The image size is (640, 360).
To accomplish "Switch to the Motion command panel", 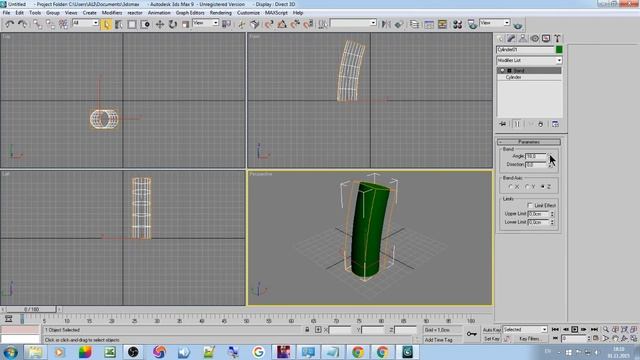I will [535, 38].
